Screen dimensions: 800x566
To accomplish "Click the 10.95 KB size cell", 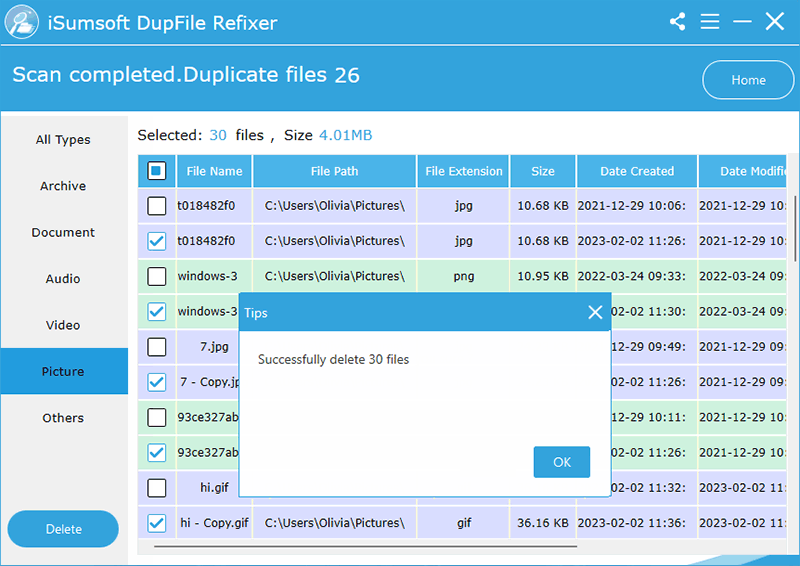I will [543, 276].
